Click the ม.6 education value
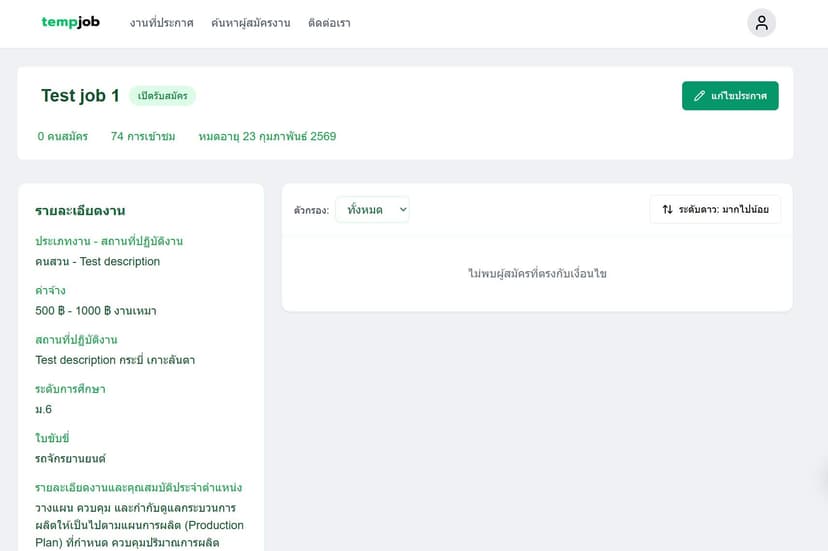The image size is (828, 551). click(43, 409)
